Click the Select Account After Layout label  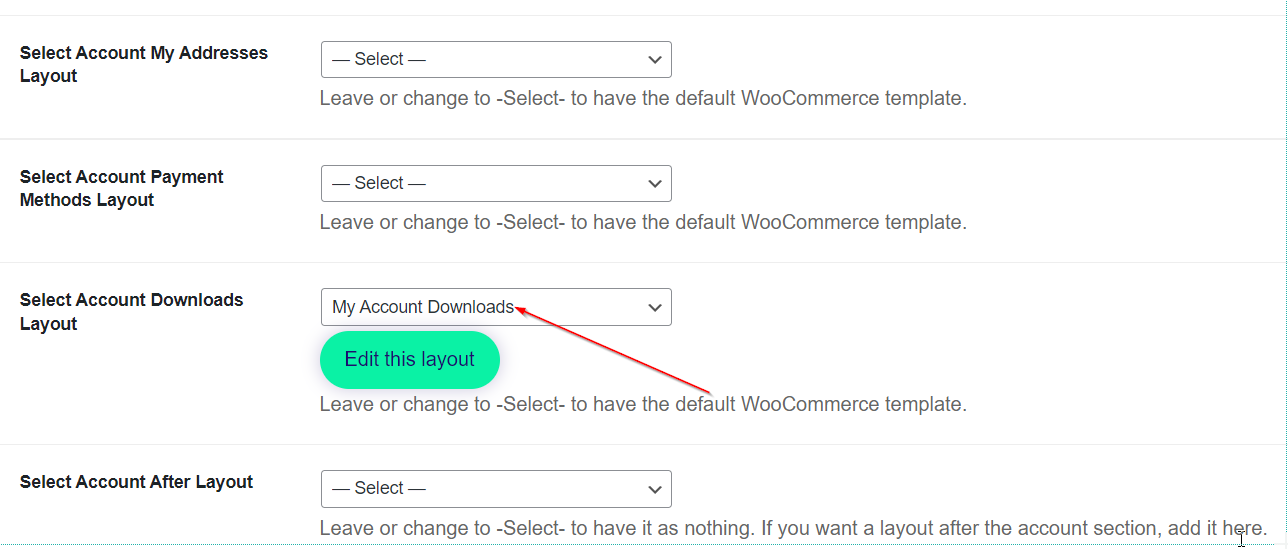point(136,482)
